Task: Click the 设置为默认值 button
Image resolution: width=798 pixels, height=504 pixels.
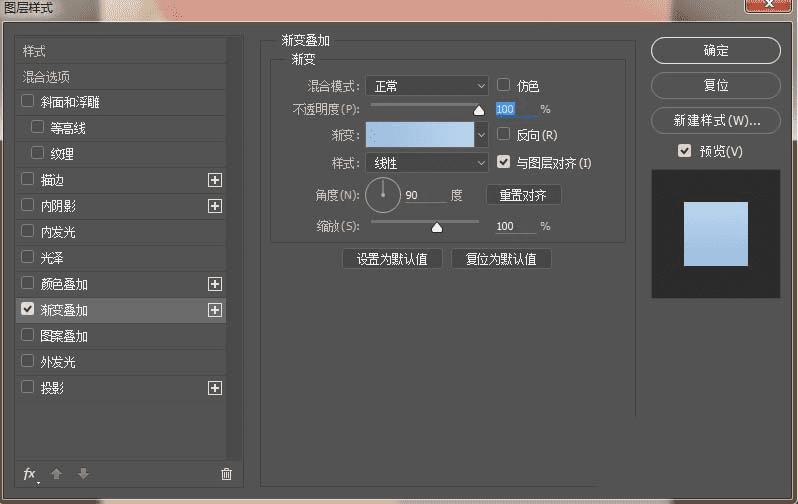Action: click(392, 259)
